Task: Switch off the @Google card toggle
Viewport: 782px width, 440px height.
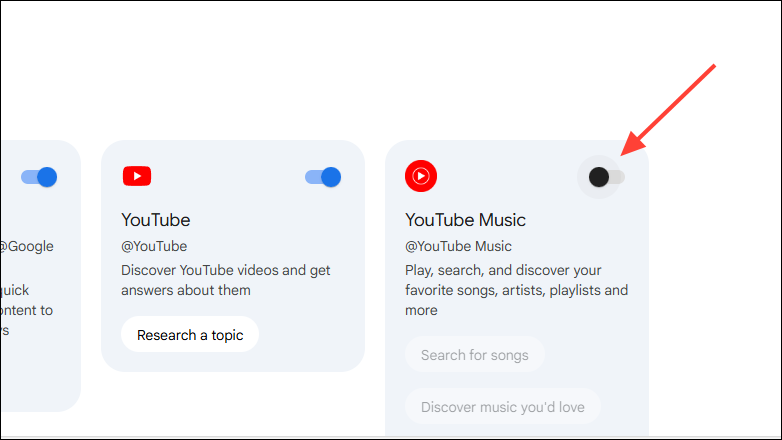Action: click(x=39, y=177)
